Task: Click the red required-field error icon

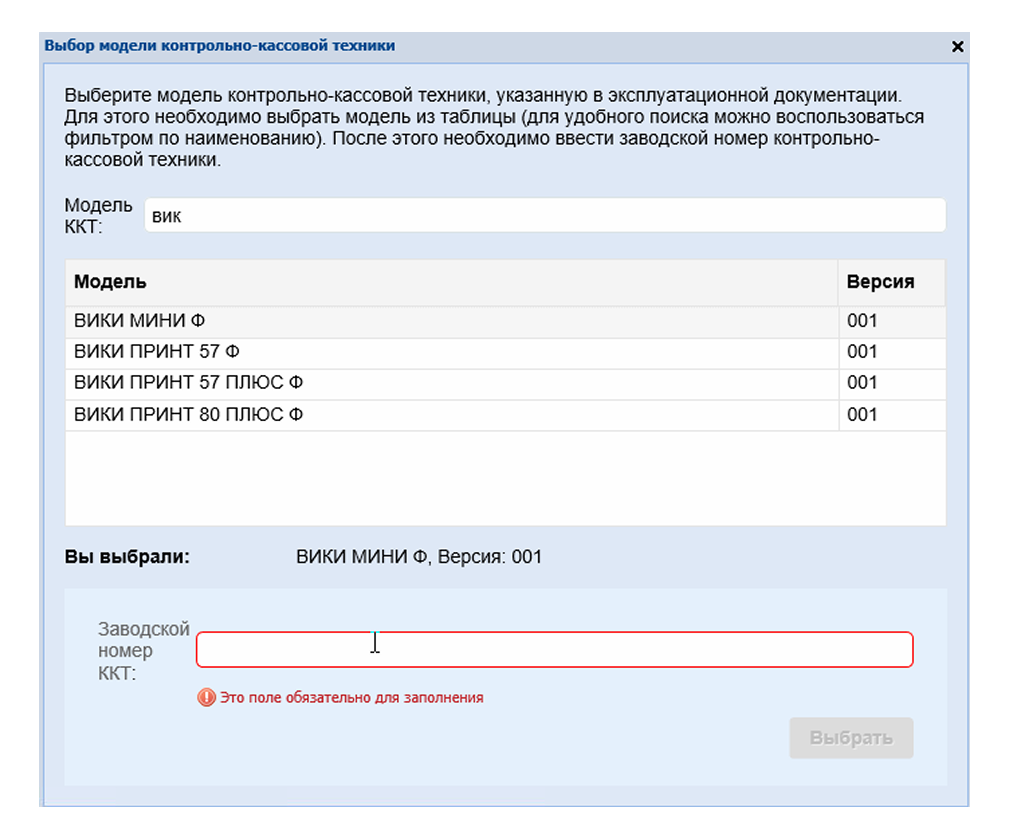Action: point(206,697)
